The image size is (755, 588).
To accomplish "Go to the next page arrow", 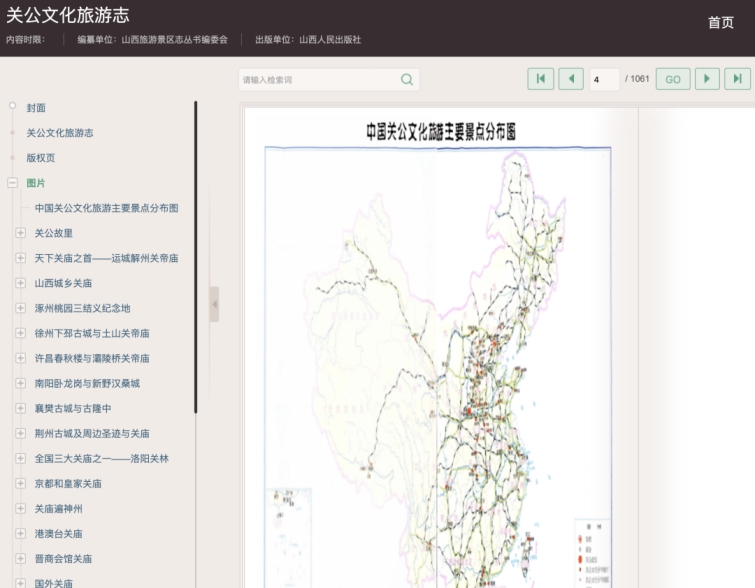I will point(707,79).
